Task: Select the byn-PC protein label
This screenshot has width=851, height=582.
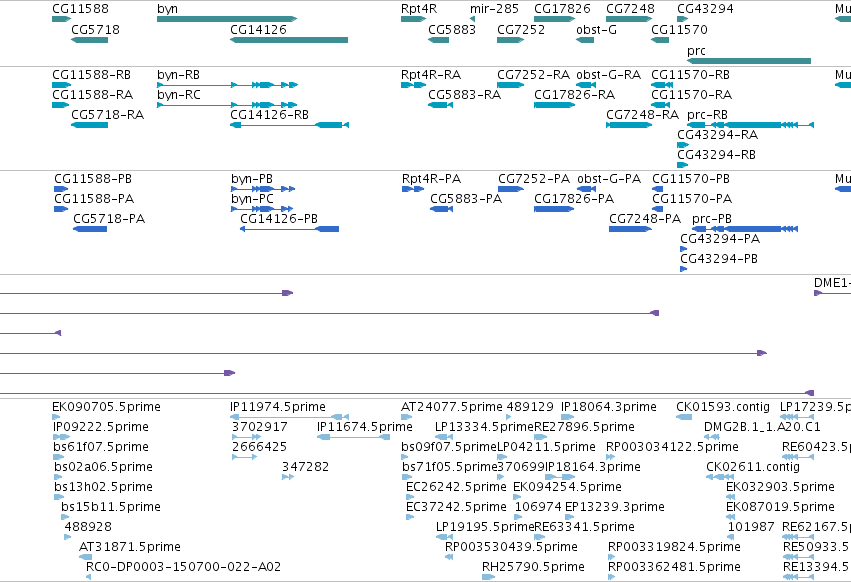Action: (x=252, y=199)
